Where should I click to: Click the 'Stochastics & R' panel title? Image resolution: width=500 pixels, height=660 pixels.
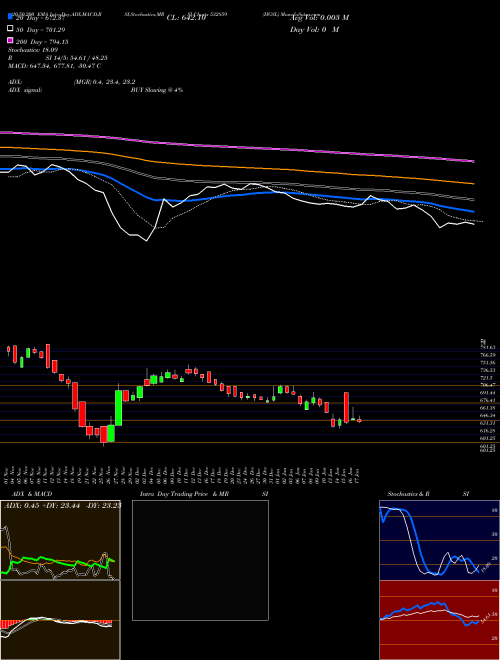[x=409, y=494]
